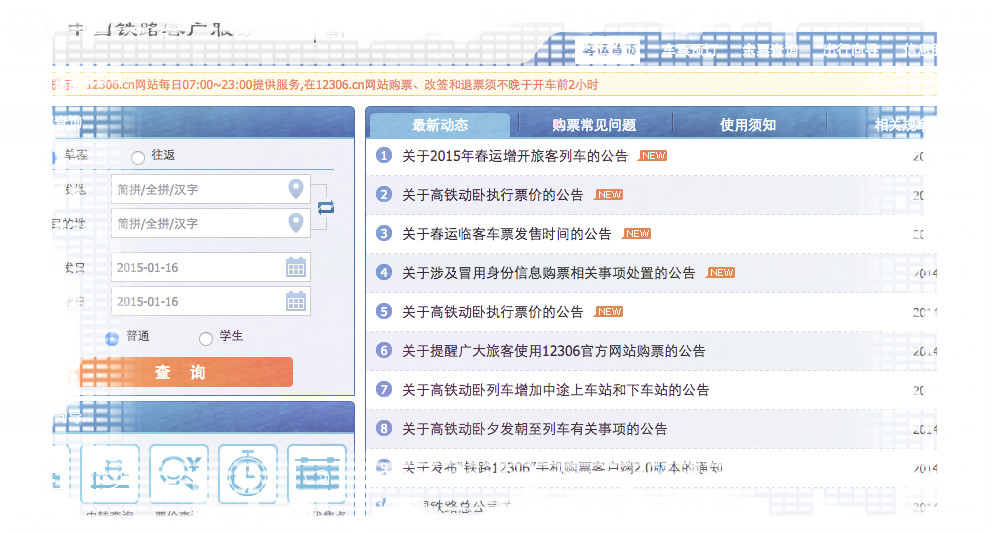Open the departure date calendar icon
The image size is (992, 533).
[x=295, y=267]
